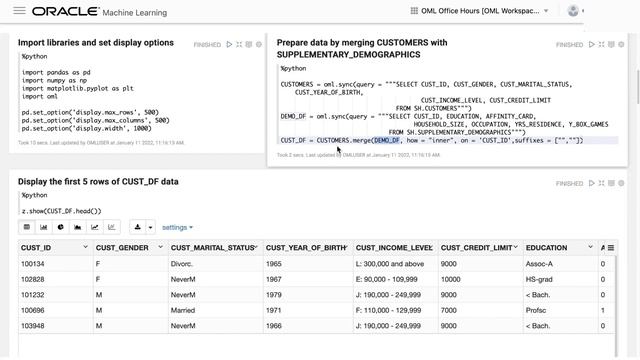The height and width of the screenshot is (360, 640).
Task: Click 'Display the first 5 rows of CUST_DF data' title
Action: click(98, 182)
